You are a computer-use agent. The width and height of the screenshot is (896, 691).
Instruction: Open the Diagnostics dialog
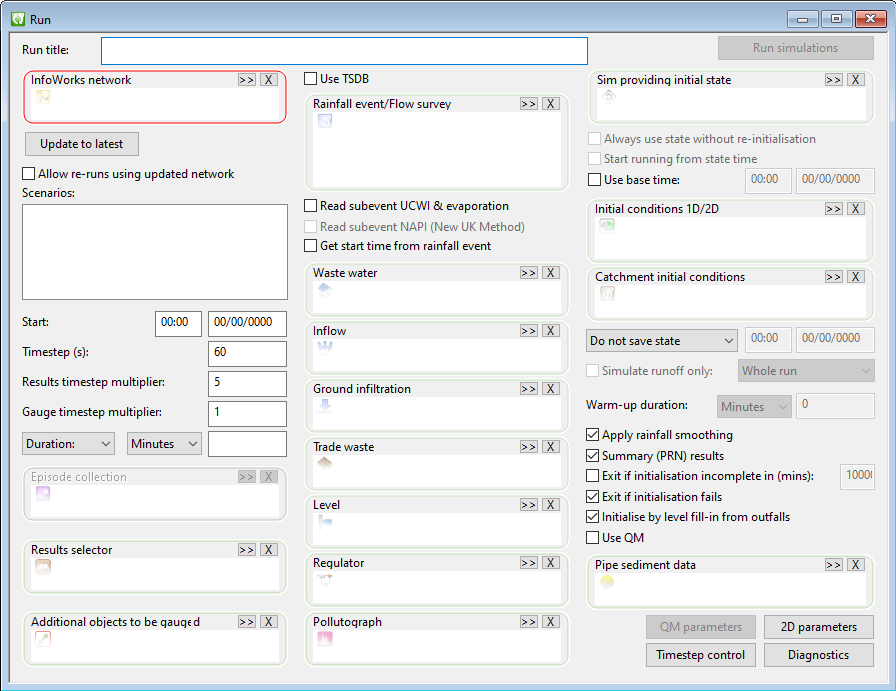point(818,655)
